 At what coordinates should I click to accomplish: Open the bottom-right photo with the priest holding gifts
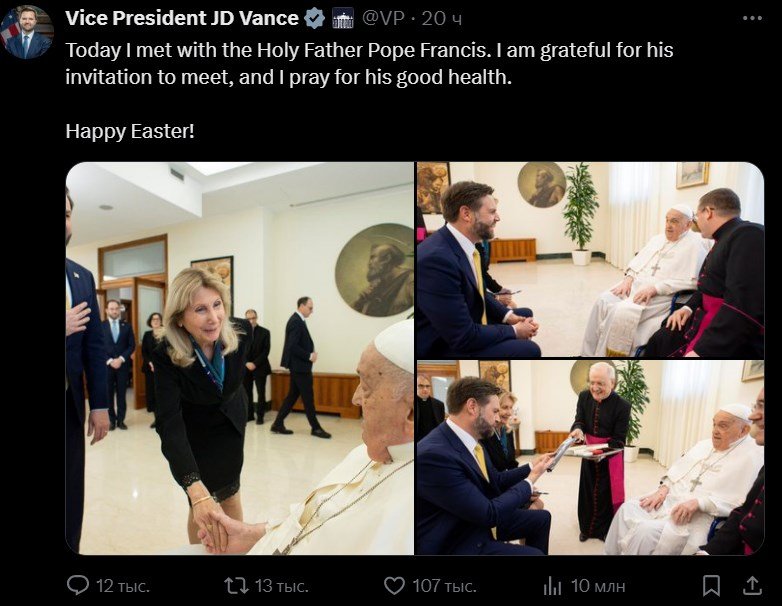[x=589, y=458]
